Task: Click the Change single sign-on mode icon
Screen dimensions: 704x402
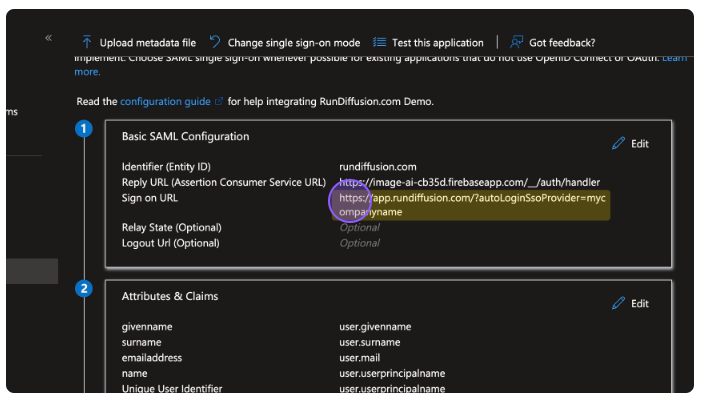Action: [215, 43]
